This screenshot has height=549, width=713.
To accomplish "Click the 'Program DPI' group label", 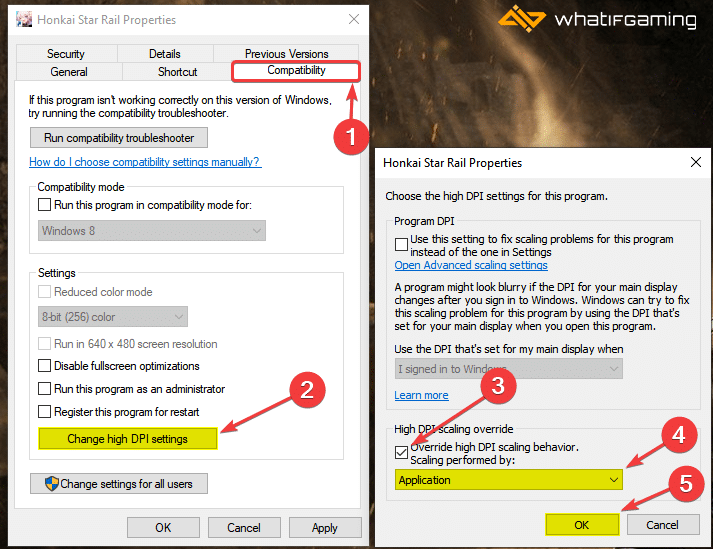I will pyautogui.click(x=424, y=221).
